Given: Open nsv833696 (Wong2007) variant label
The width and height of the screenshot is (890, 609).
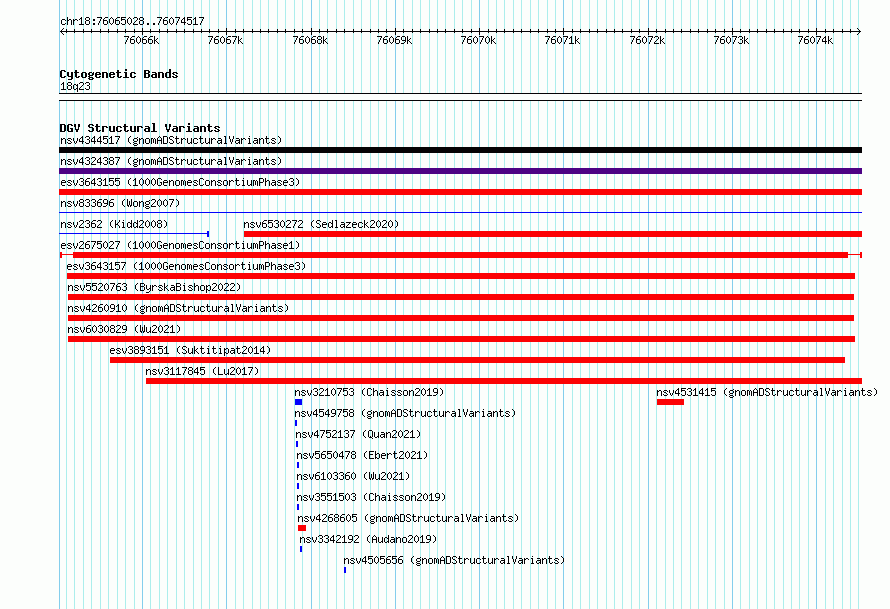Looking at the screenshot, I should (x=120, y=203).
